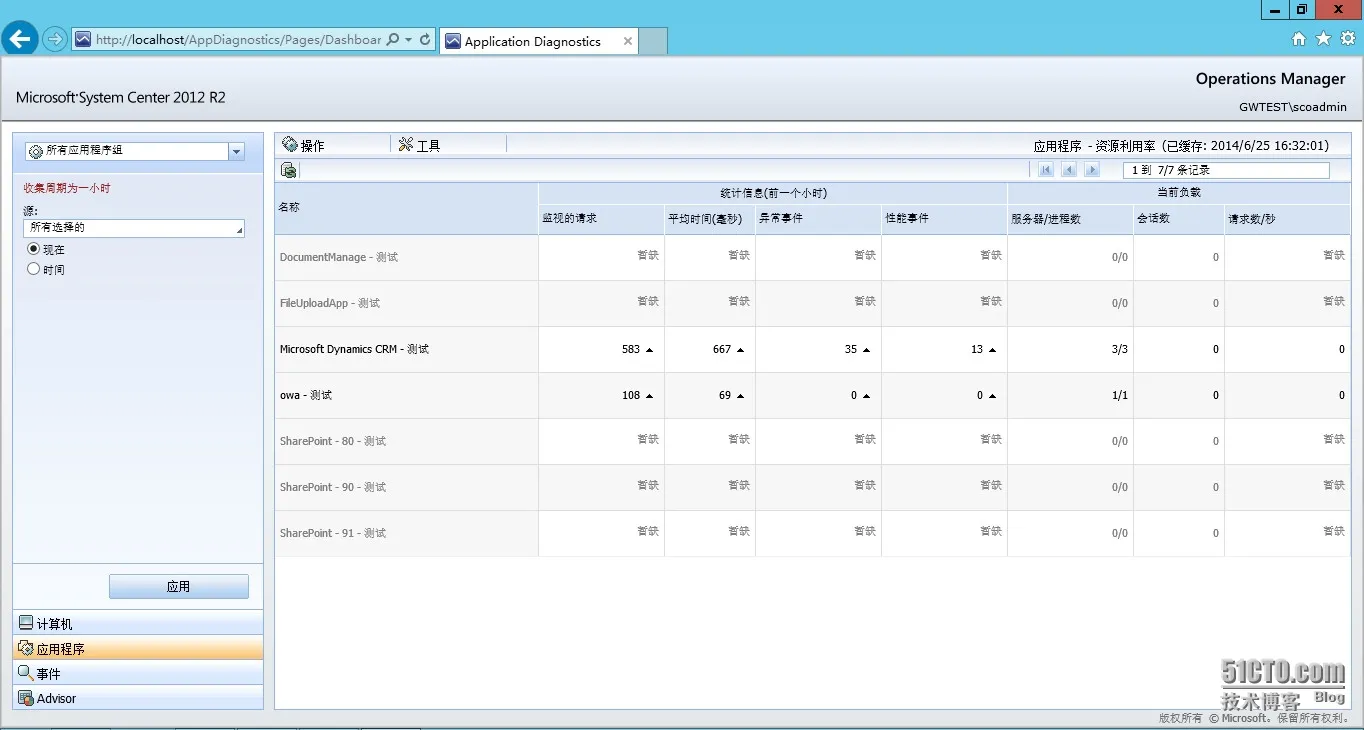This screenshot has width=1364, height=730.
Task: Open the FileUploadApp - 测试 application
Action: click(x=330, y=303)
